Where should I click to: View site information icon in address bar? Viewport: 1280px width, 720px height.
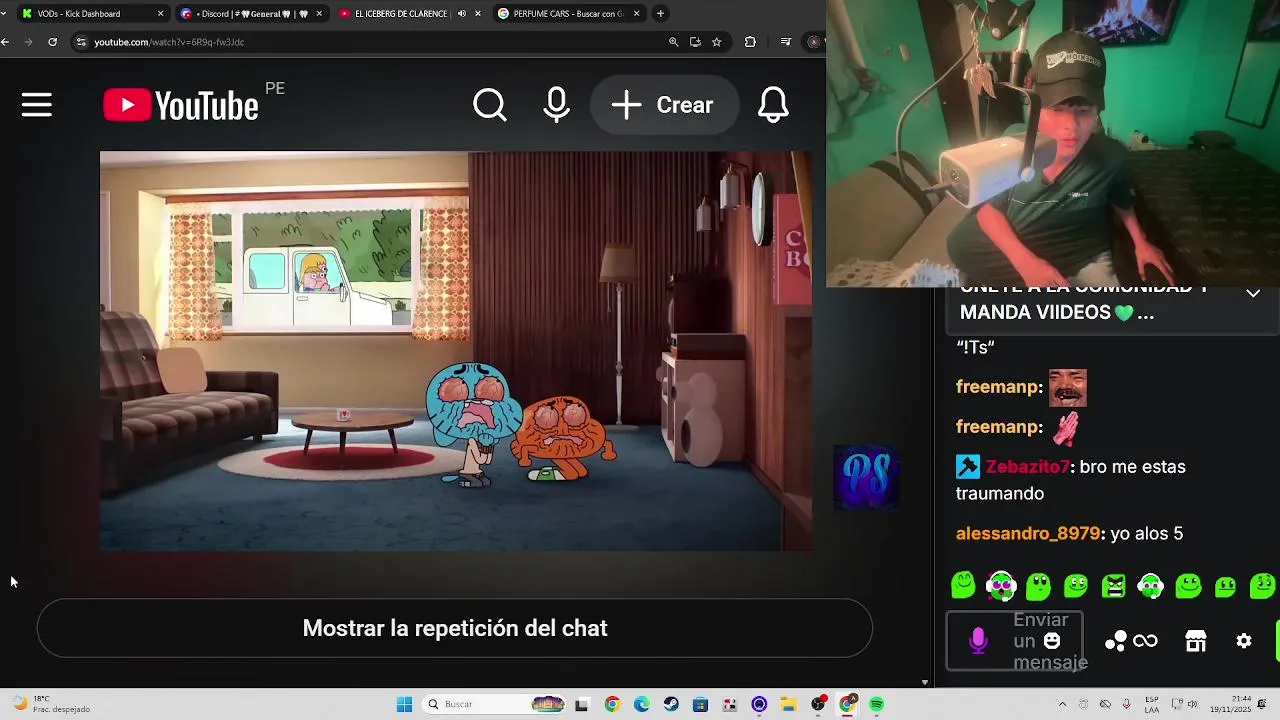coord(81,42)
